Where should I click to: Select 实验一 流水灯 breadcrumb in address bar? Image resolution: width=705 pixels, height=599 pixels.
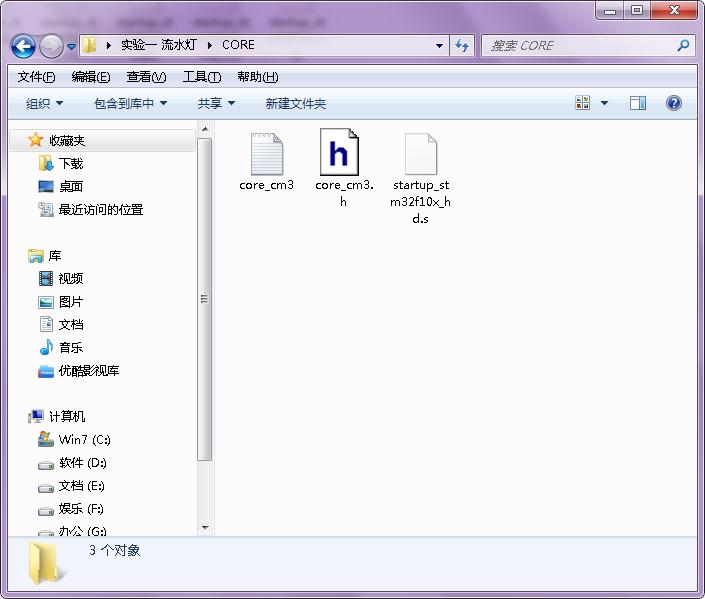pos(159,45)
